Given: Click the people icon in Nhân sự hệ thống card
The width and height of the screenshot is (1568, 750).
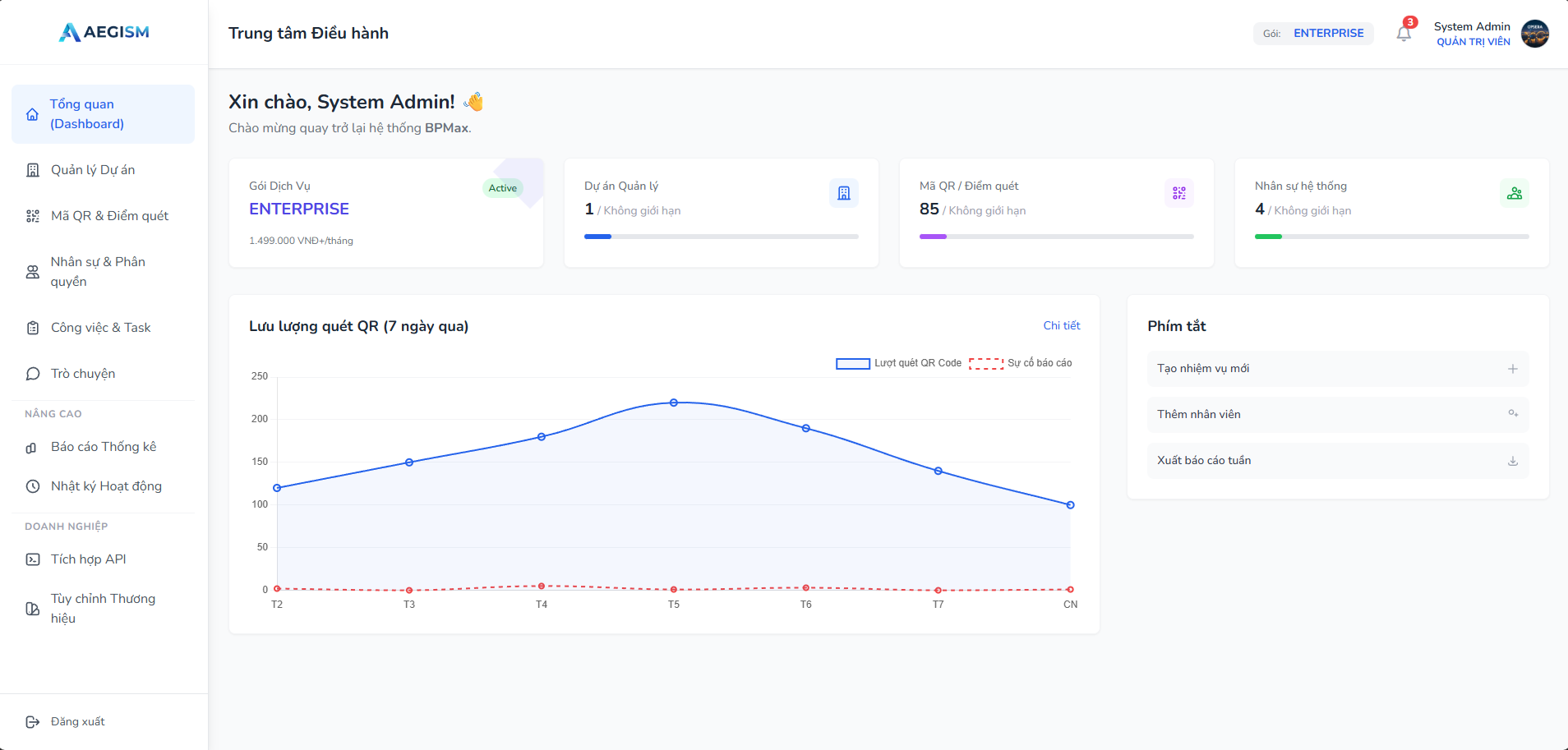Looking at the screenshot, I should tap(1514, 193).
